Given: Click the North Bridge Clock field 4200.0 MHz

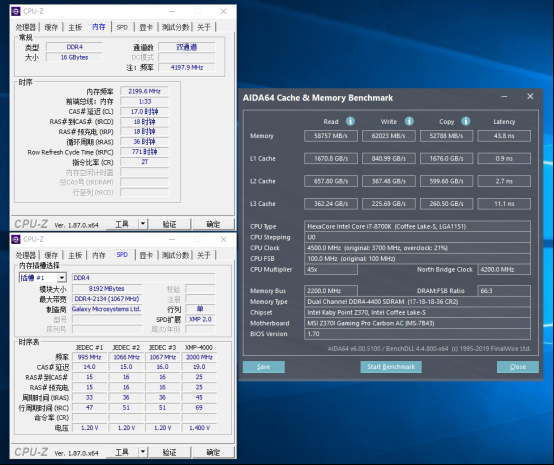Looking at the screenshot, I should tap(504, 269).
